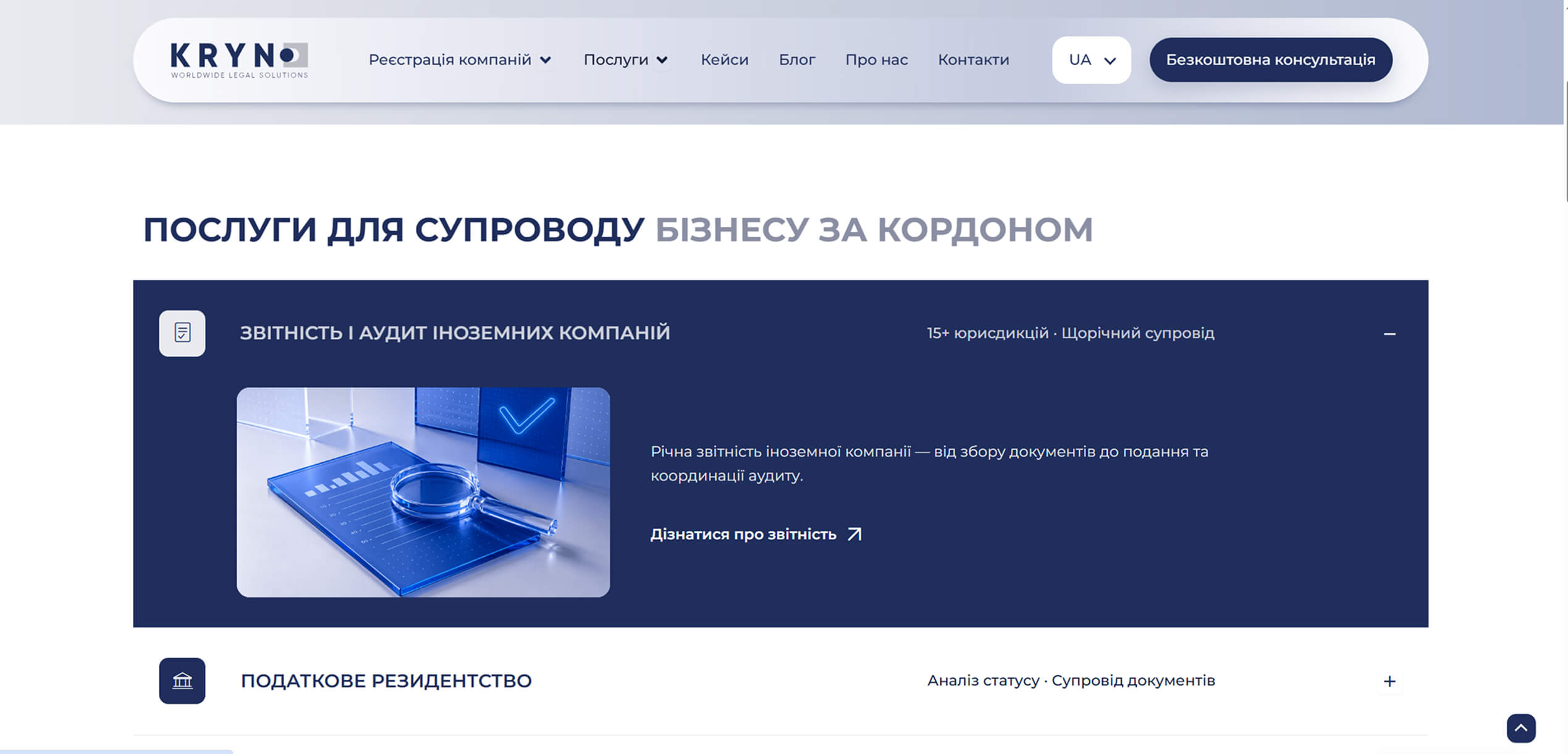
Task: Click the Річна звітність іноземної компанії description
Action: [929, 464]
